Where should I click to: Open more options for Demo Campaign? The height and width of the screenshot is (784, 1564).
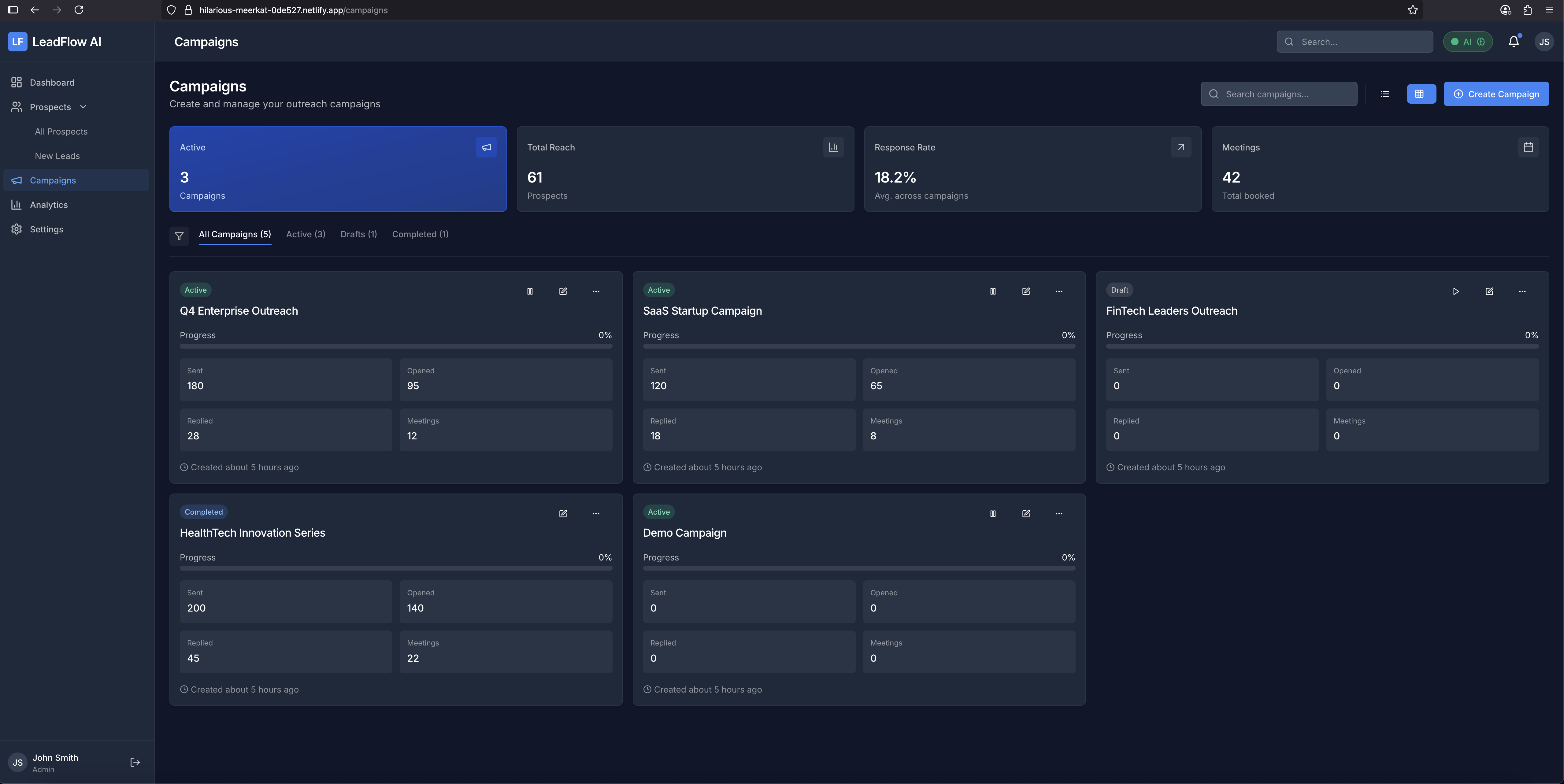(x=1059, y=513)
